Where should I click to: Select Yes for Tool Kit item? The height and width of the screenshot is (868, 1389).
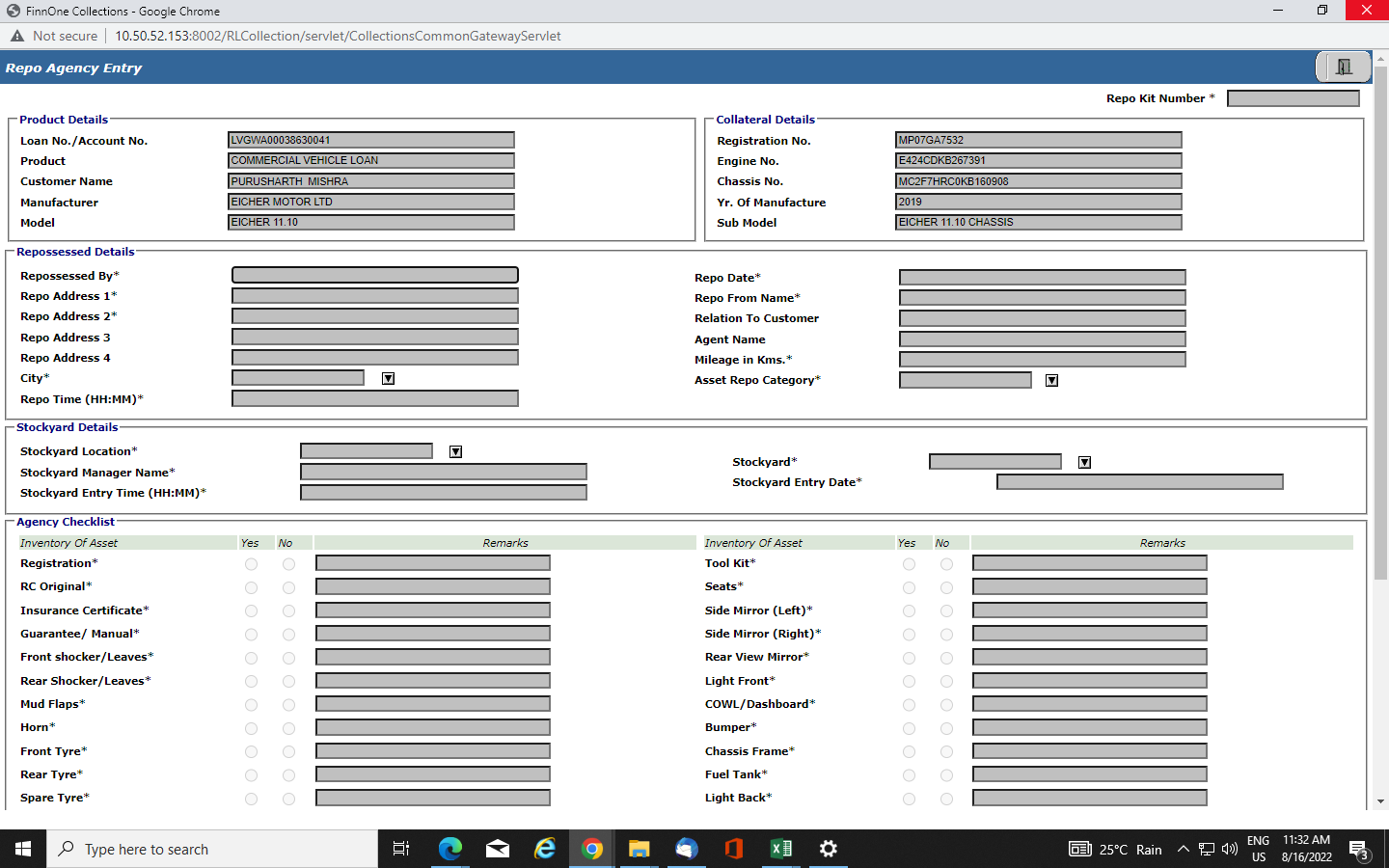coord(909,564)
